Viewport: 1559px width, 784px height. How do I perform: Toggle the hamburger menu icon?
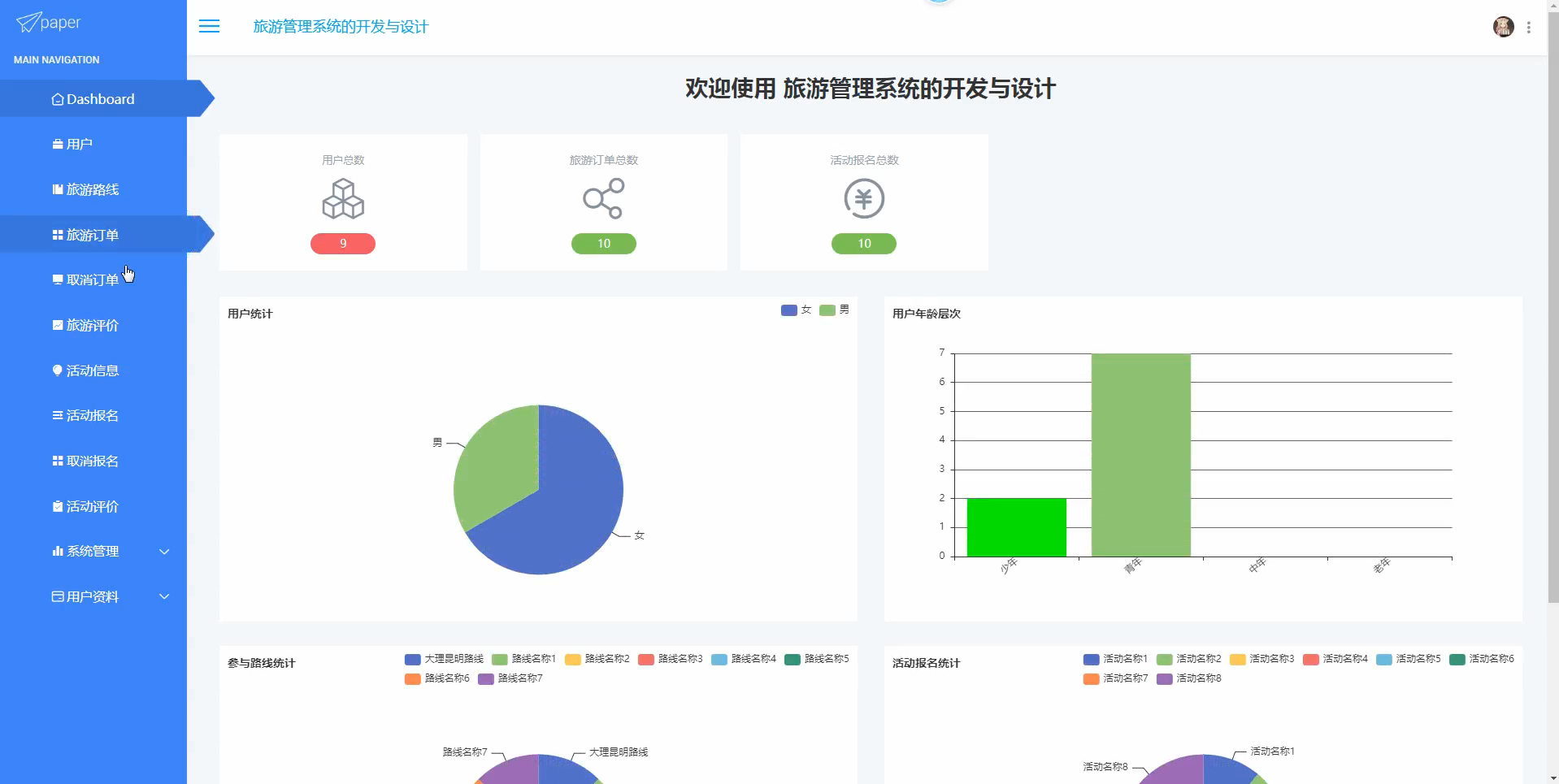coord(209,26)
